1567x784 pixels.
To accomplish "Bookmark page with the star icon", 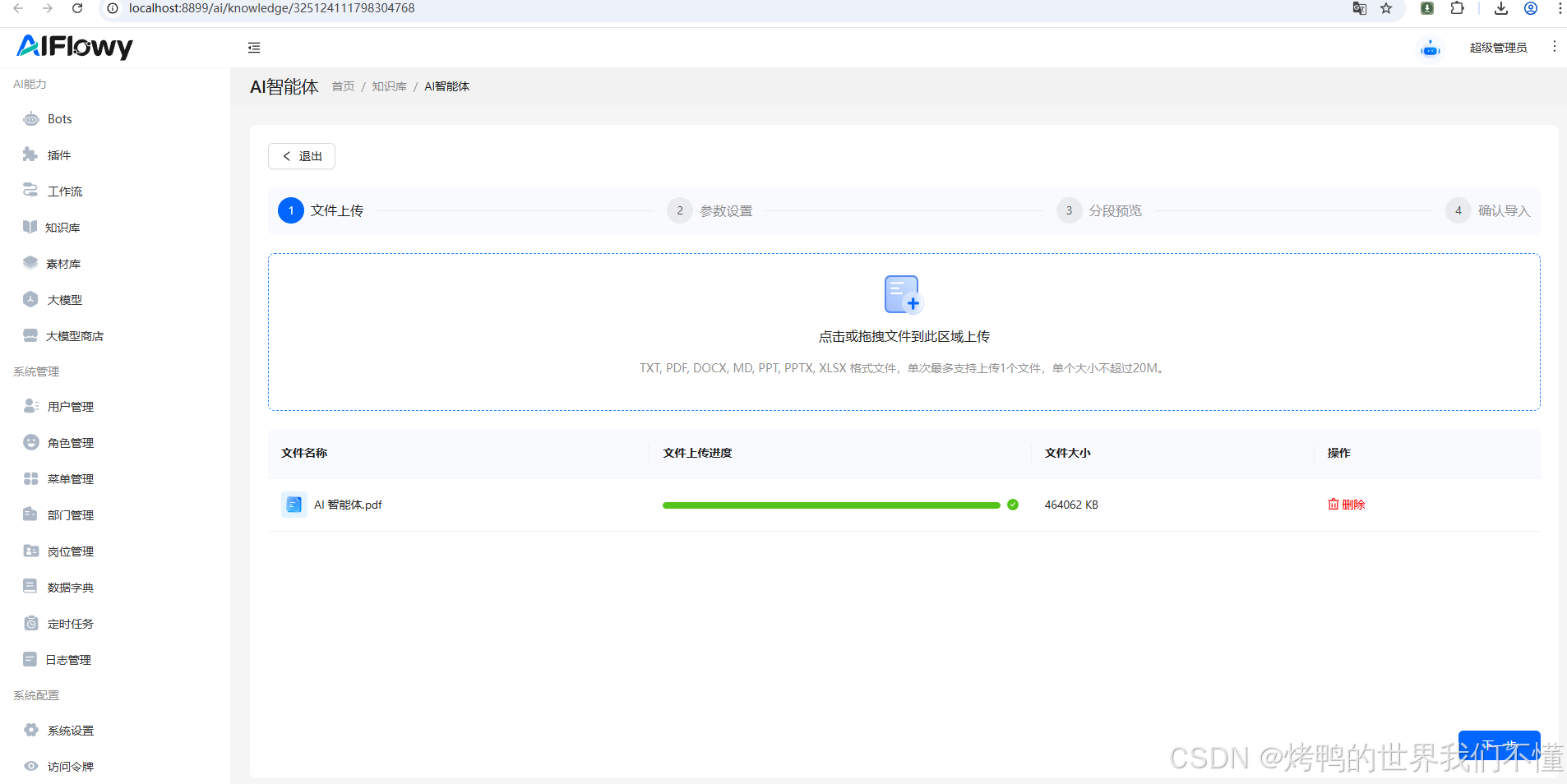I will [1386, 8].
